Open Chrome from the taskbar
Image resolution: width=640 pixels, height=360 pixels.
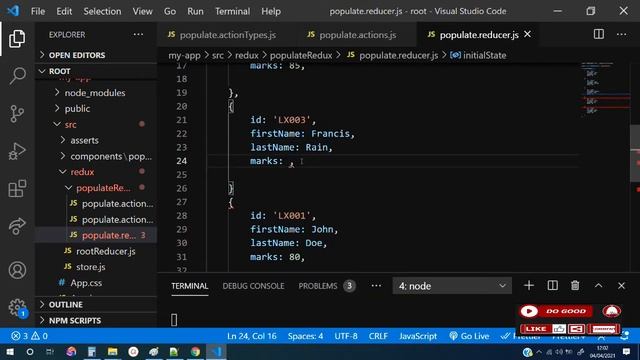coord(195,351)
